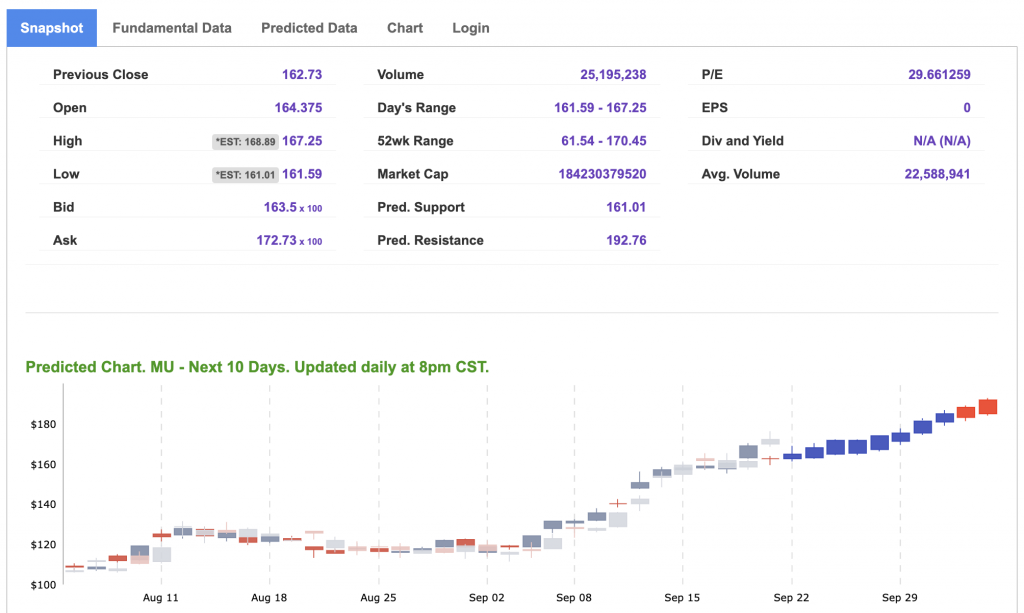Click the 52wk Range value 61.54 - 170.45

tap(603, 141)
